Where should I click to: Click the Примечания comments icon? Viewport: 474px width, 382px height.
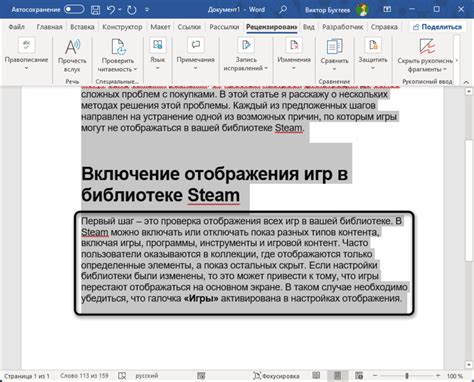[195, 45]
